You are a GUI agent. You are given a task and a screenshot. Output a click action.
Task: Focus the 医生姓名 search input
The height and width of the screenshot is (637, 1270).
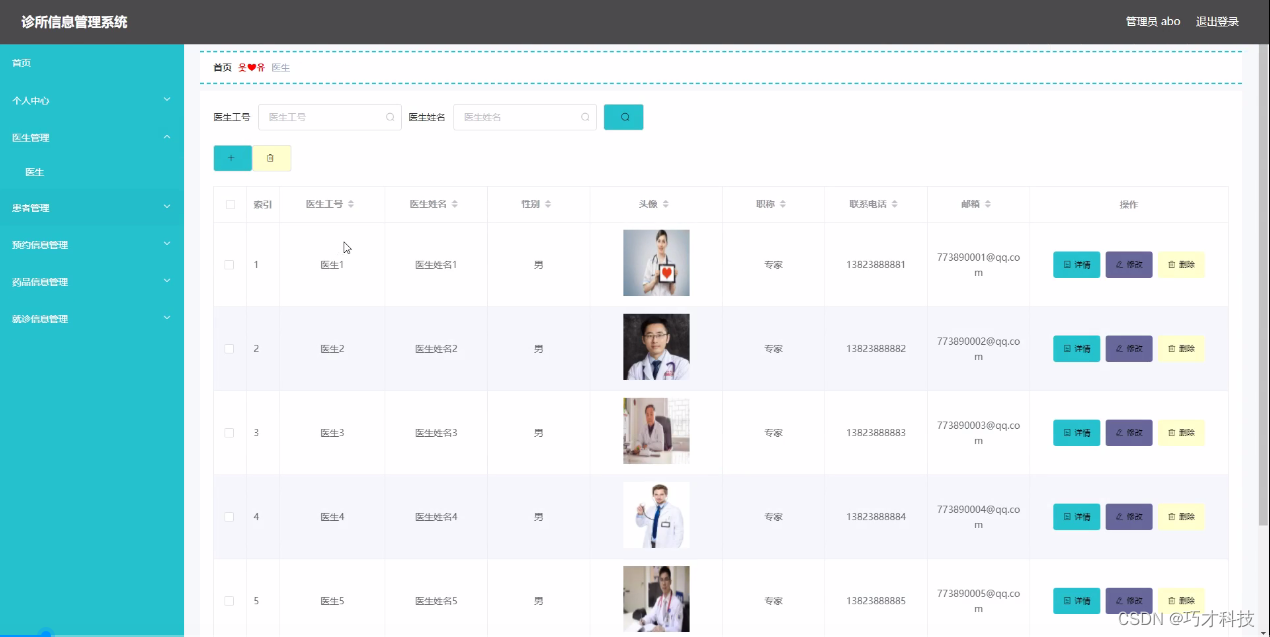525,117
